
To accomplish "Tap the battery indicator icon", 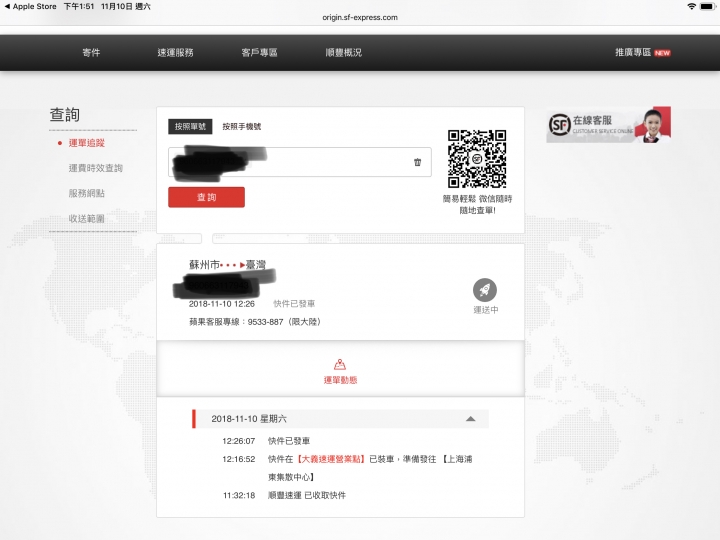I will tap(707, 6).
